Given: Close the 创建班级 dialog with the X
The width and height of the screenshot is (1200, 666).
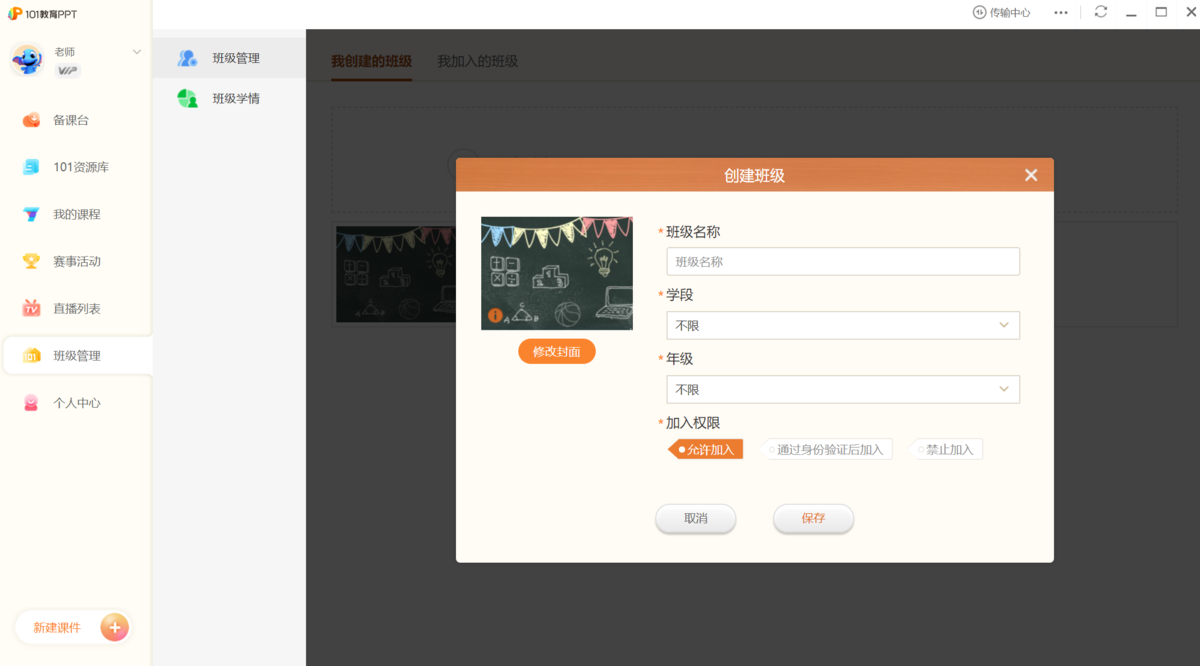Looking at the screenshot, I should click(x=1031, y=175).
